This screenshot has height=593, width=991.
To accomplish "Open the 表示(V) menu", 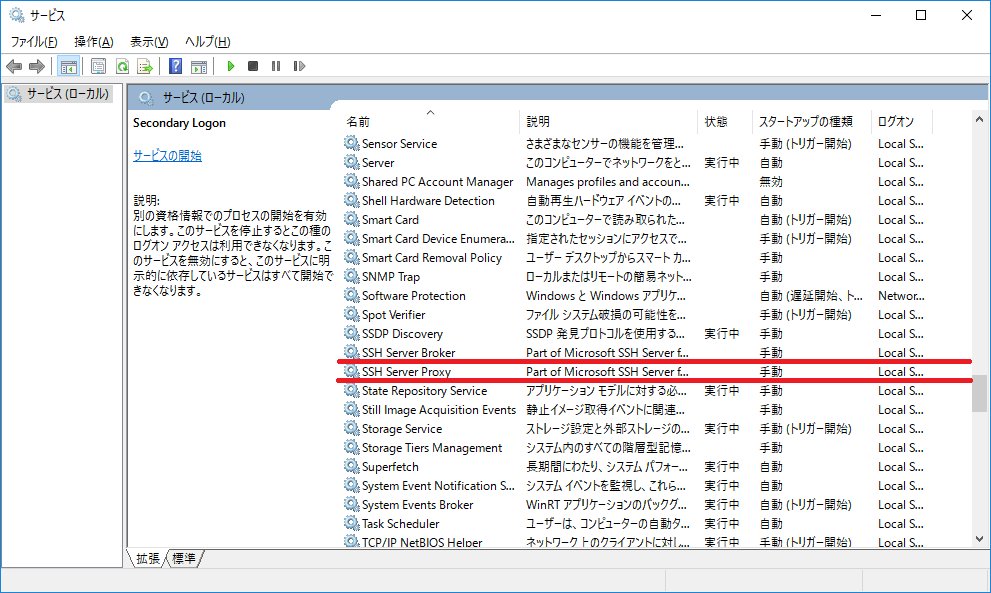I will coord(149,42).
